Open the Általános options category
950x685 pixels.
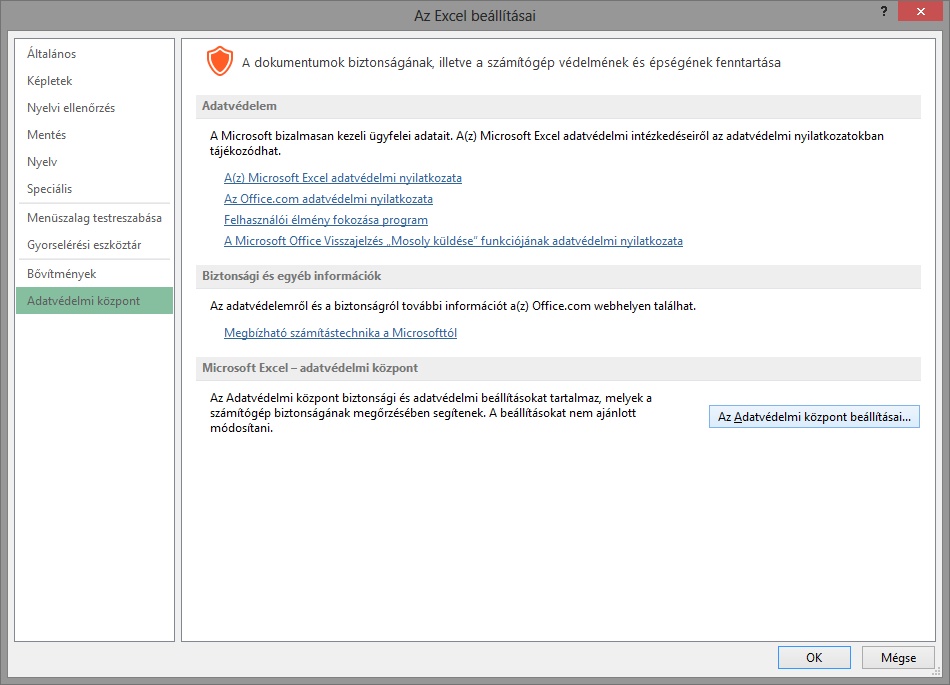tap(94, 54)
